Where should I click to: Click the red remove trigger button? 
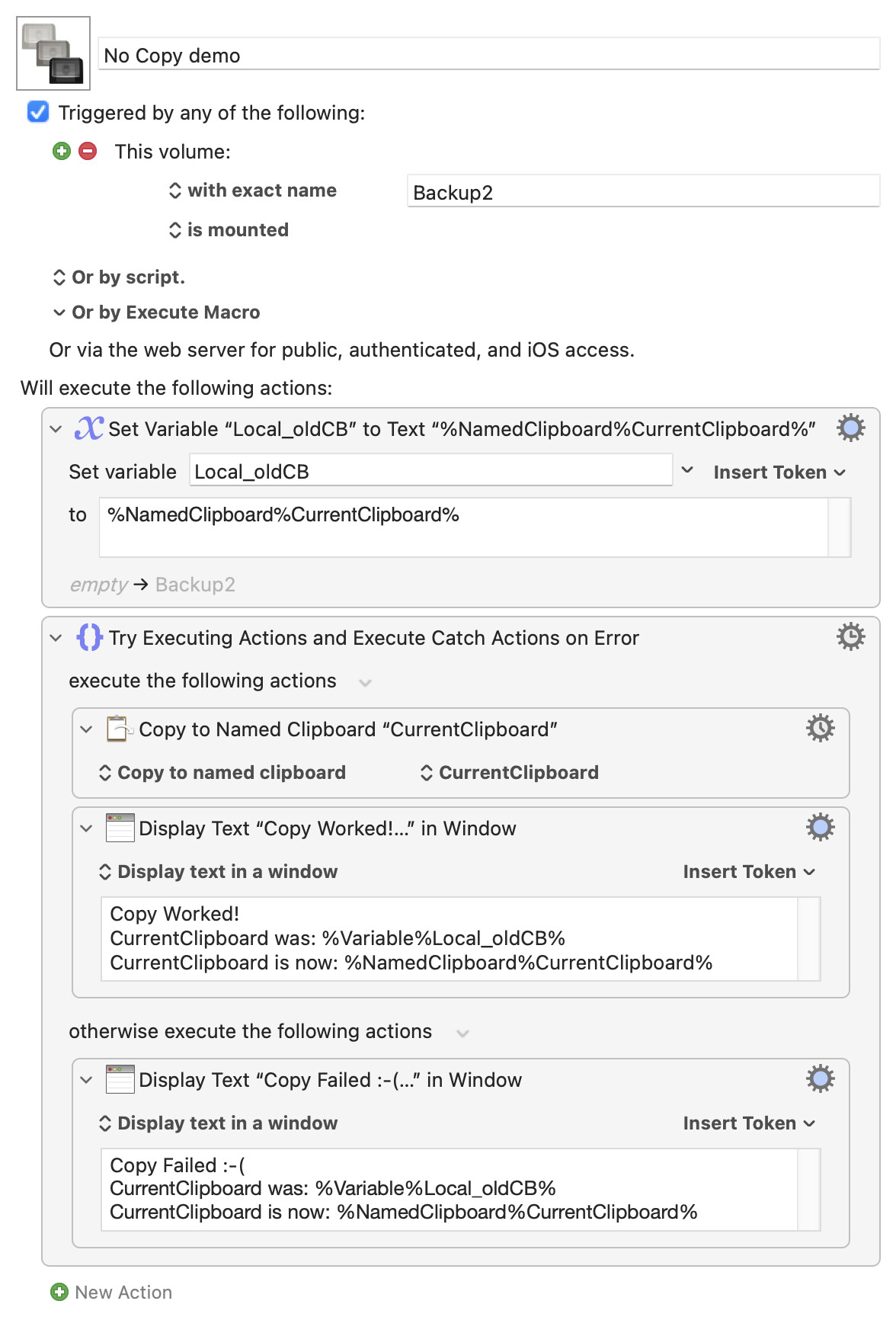pyautogui.click(x=88, y=151)
